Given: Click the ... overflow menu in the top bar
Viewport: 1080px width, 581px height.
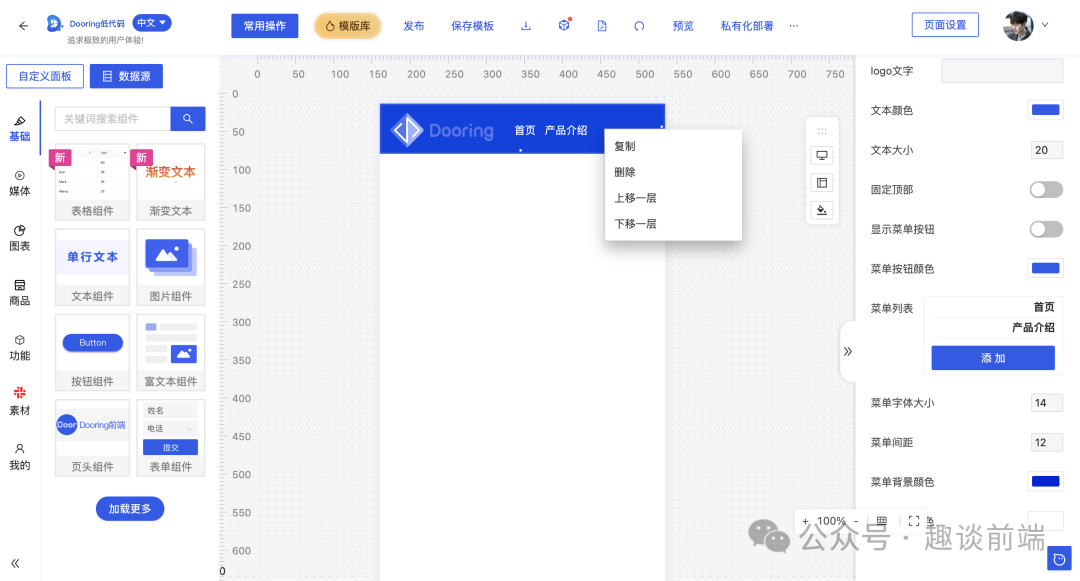Looking at the screenshot, I should pos(793,25).
